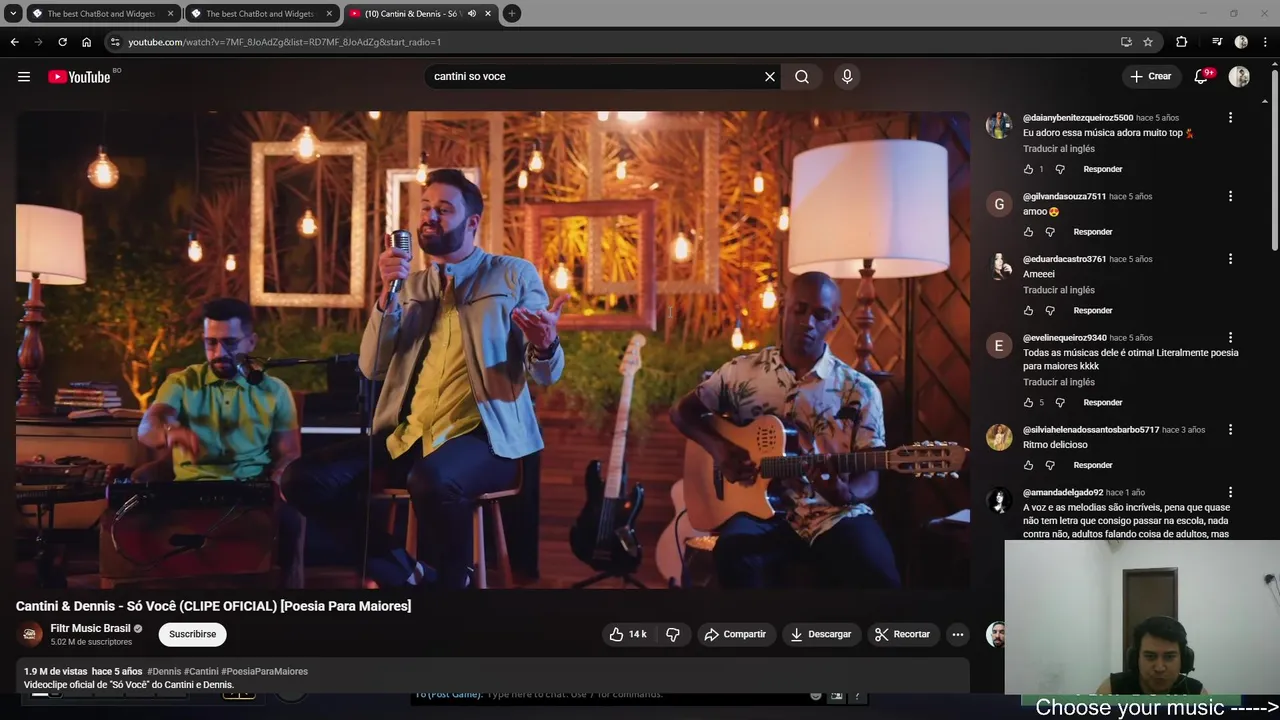Screen dimensions: 1280x720
Task: Click the Crear button
Action: pos(1150,76)
